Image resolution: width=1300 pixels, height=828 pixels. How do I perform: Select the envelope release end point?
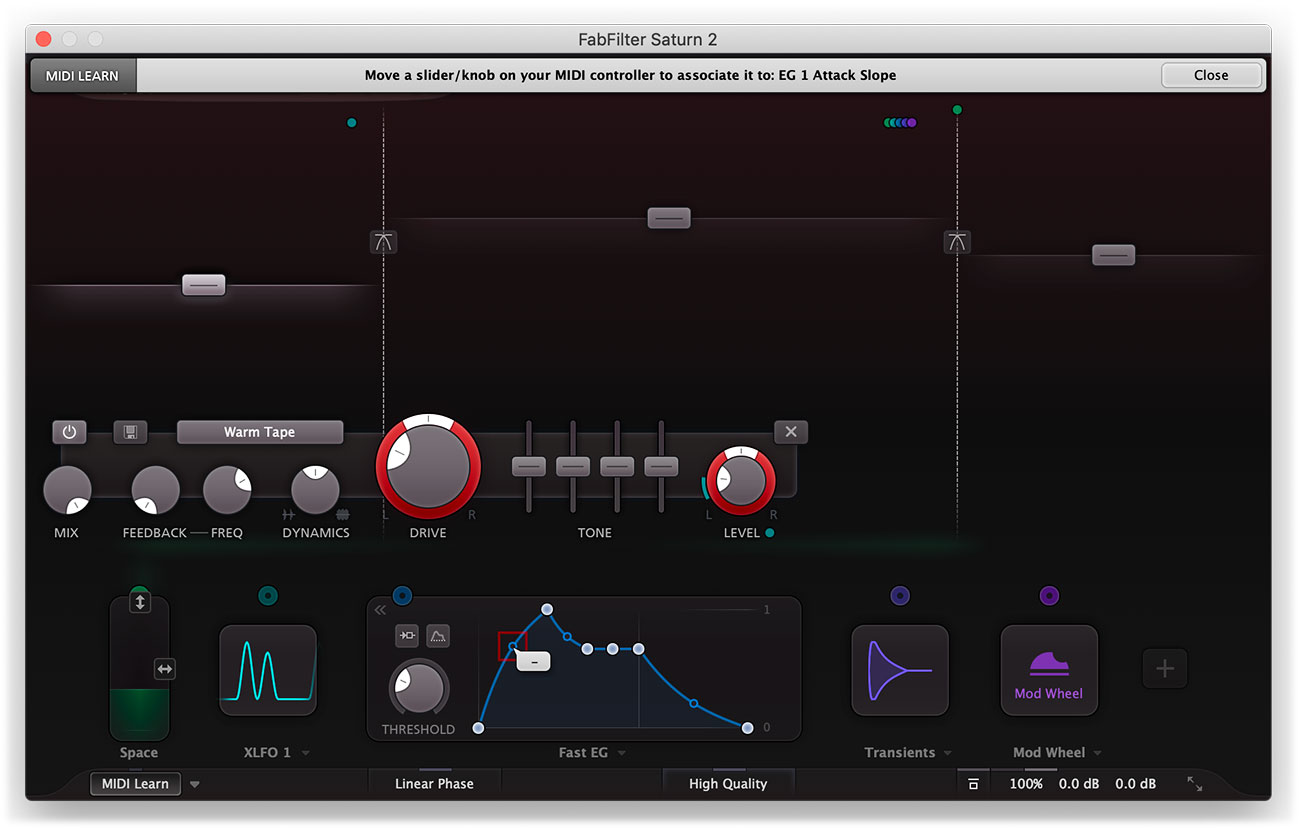747,728
